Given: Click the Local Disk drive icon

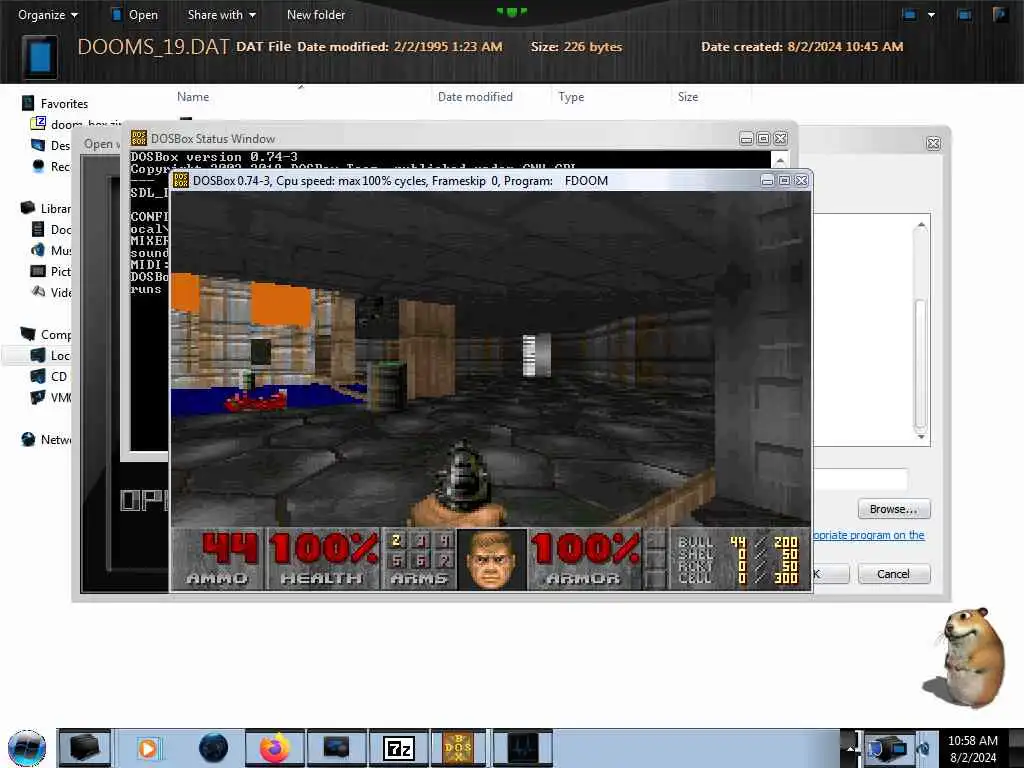Looking at the screenshot, I should tap(39, 355).
